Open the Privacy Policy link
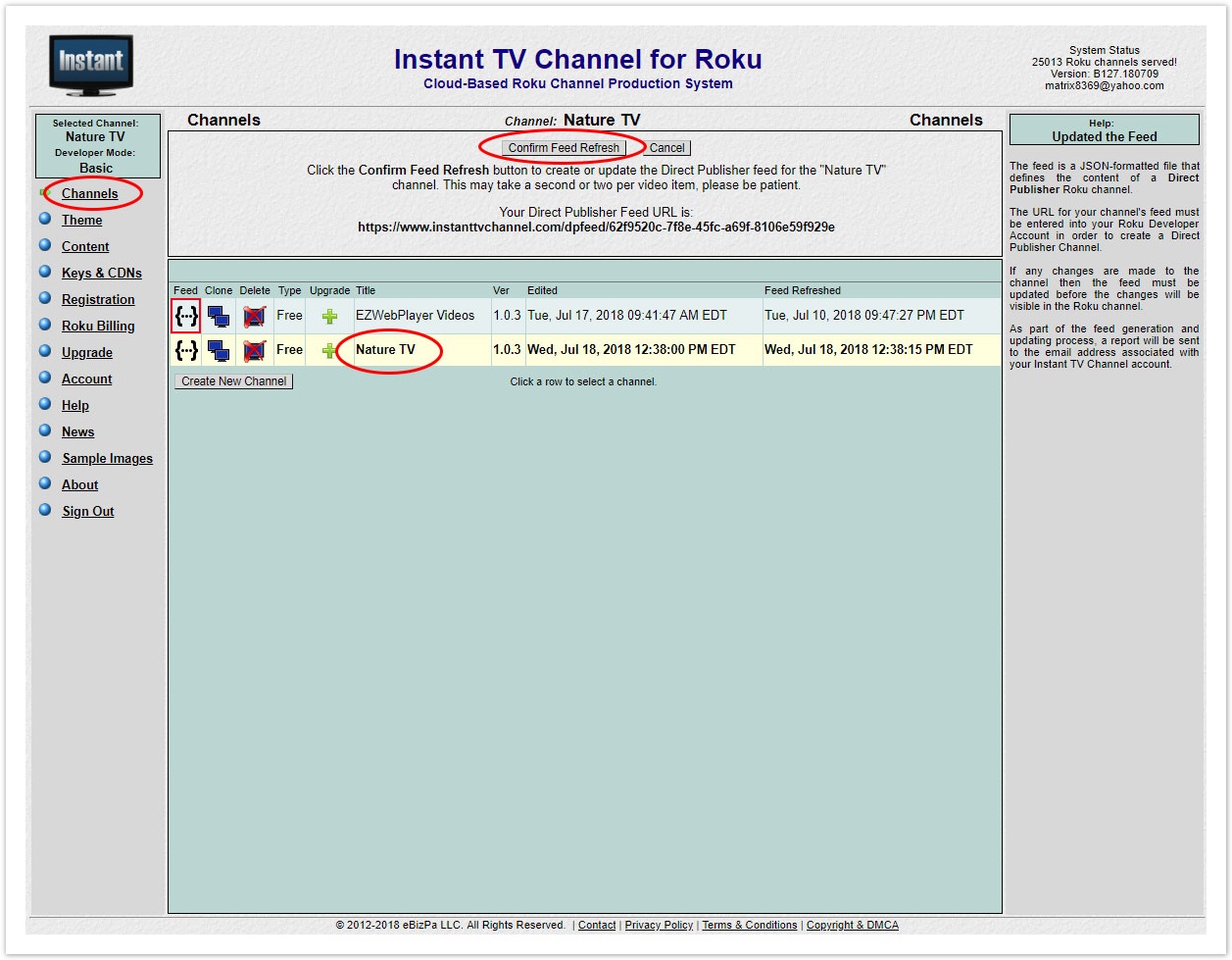Viewport: 1232px width, 960px height. pyautogui.click(x=659, y=925)
